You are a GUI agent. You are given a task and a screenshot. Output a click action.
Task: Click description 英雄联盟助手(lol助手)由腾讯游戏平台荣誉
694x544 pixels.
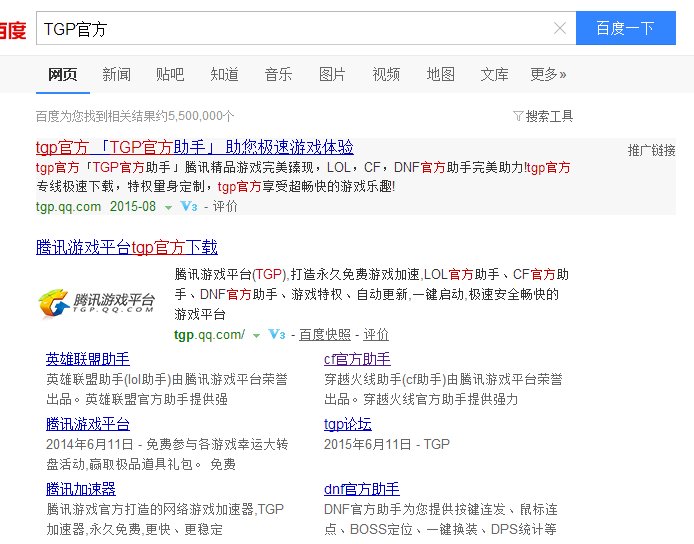[167, 379]
